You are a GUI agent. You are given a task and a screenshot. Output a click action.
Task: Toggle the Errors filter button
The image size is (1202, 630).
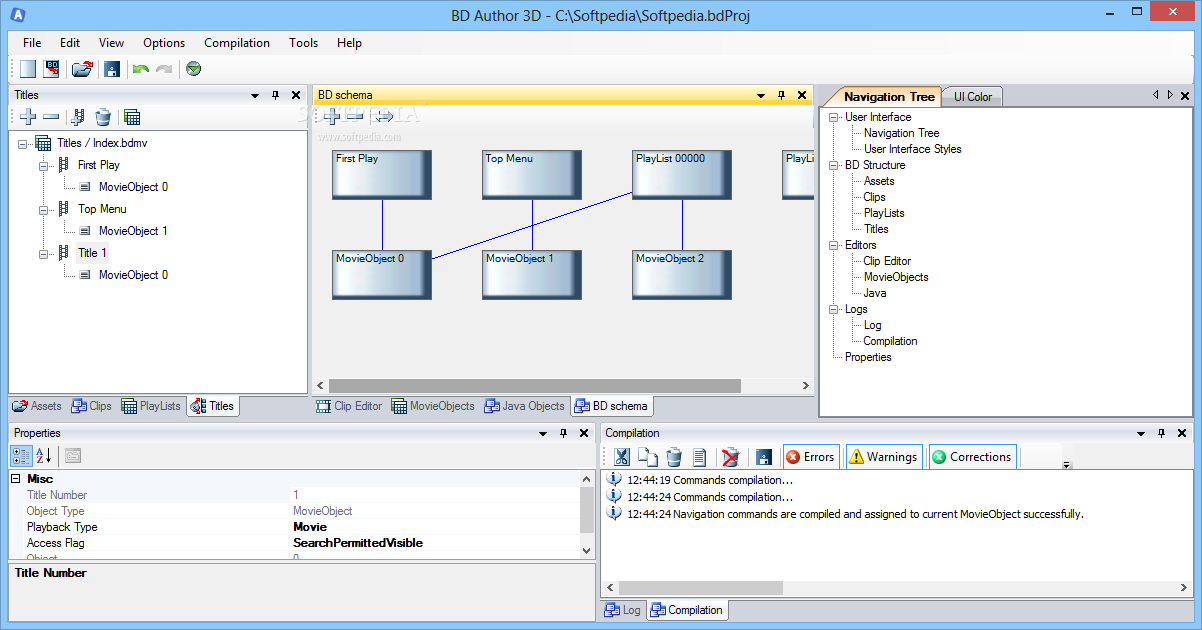tap(811, 457)
